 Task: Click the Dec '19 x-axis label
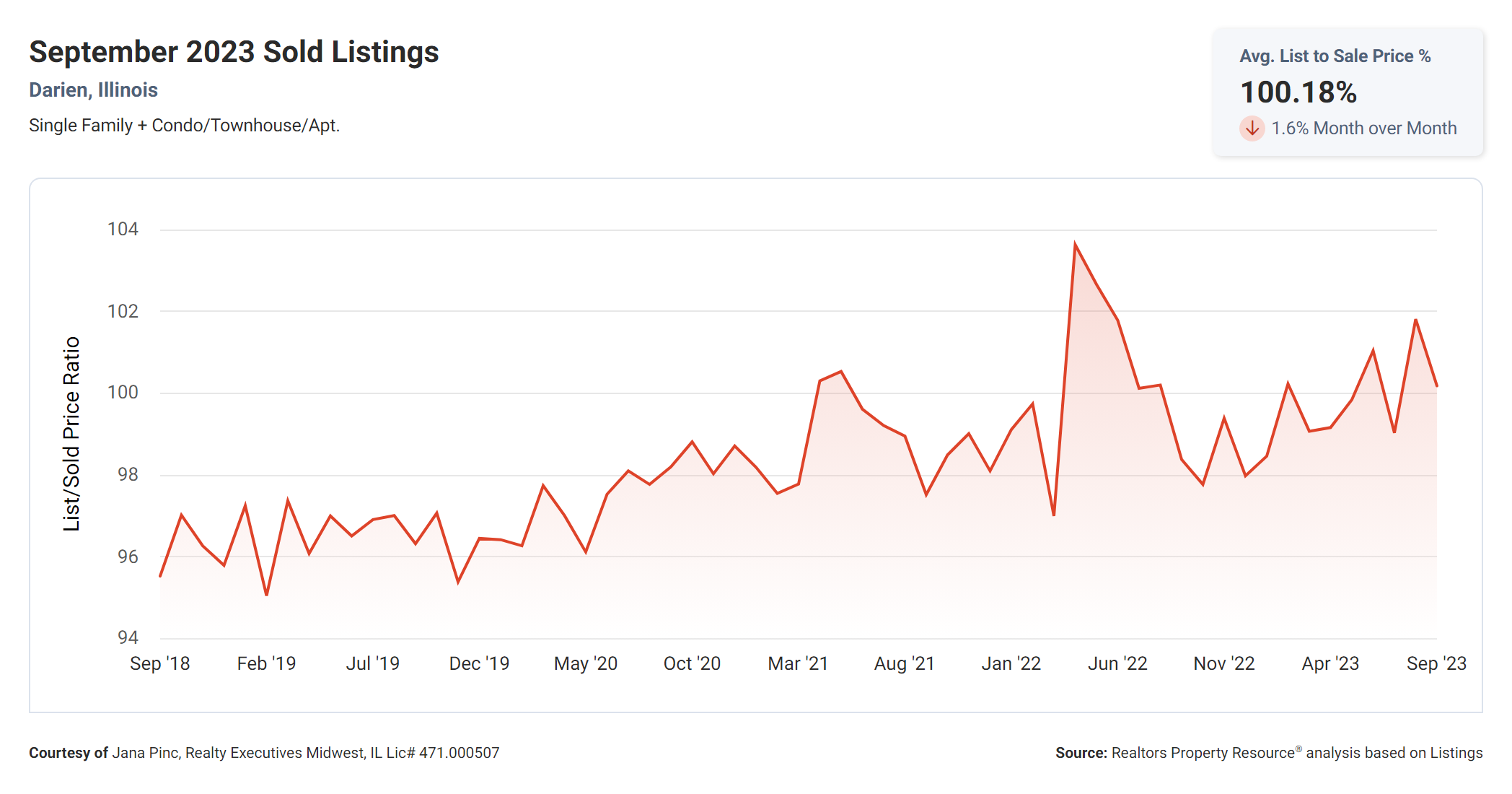(x=479, y=663)
